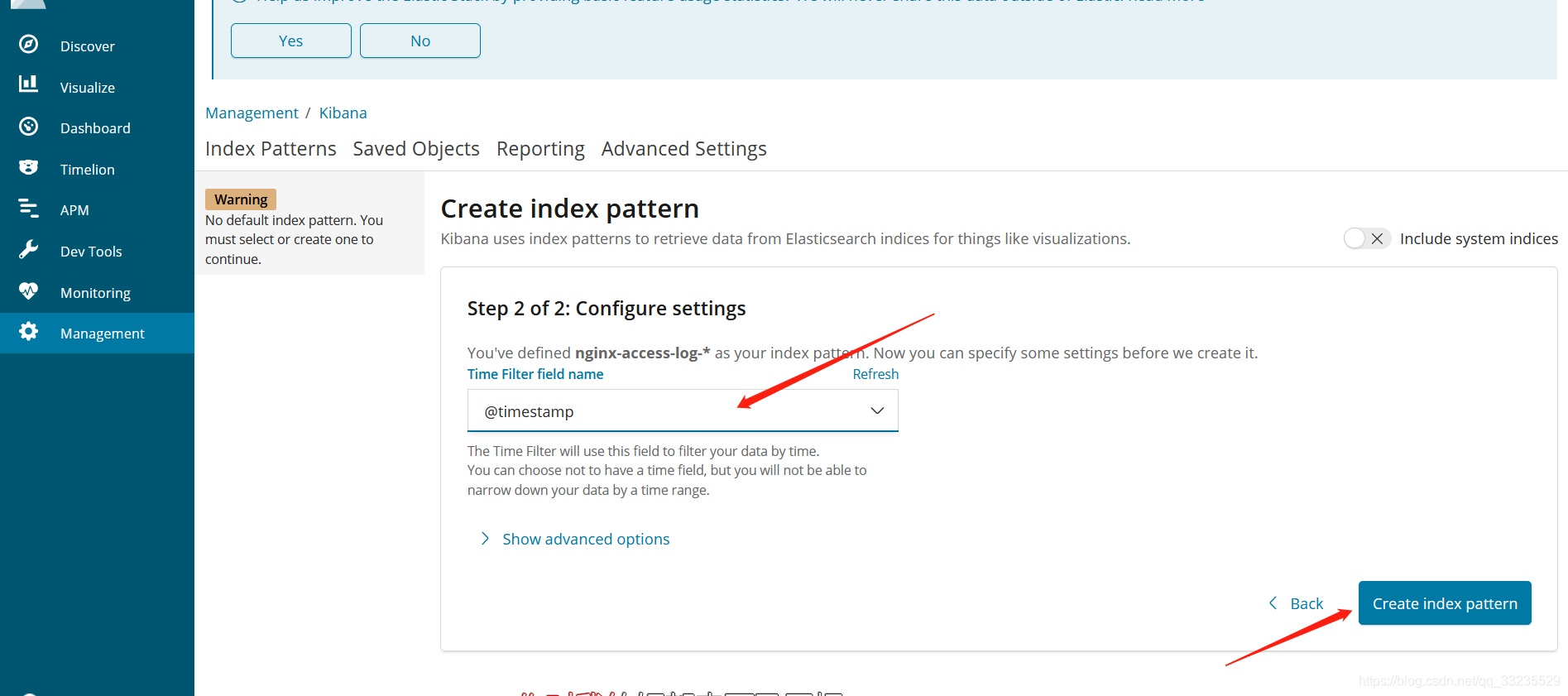Click the Management breadcrumb link
The height and width of the screenshot is (696, 1568).
click(x=252, y=113)
